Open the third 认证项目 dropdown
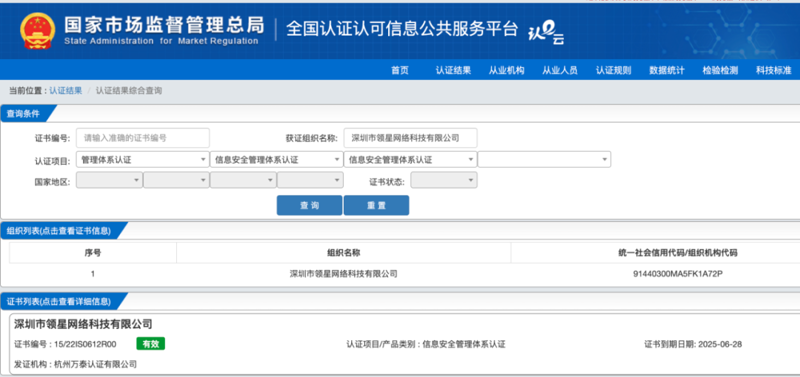The width and height of the screenshot is (800, 377). [x=411, y=160]
